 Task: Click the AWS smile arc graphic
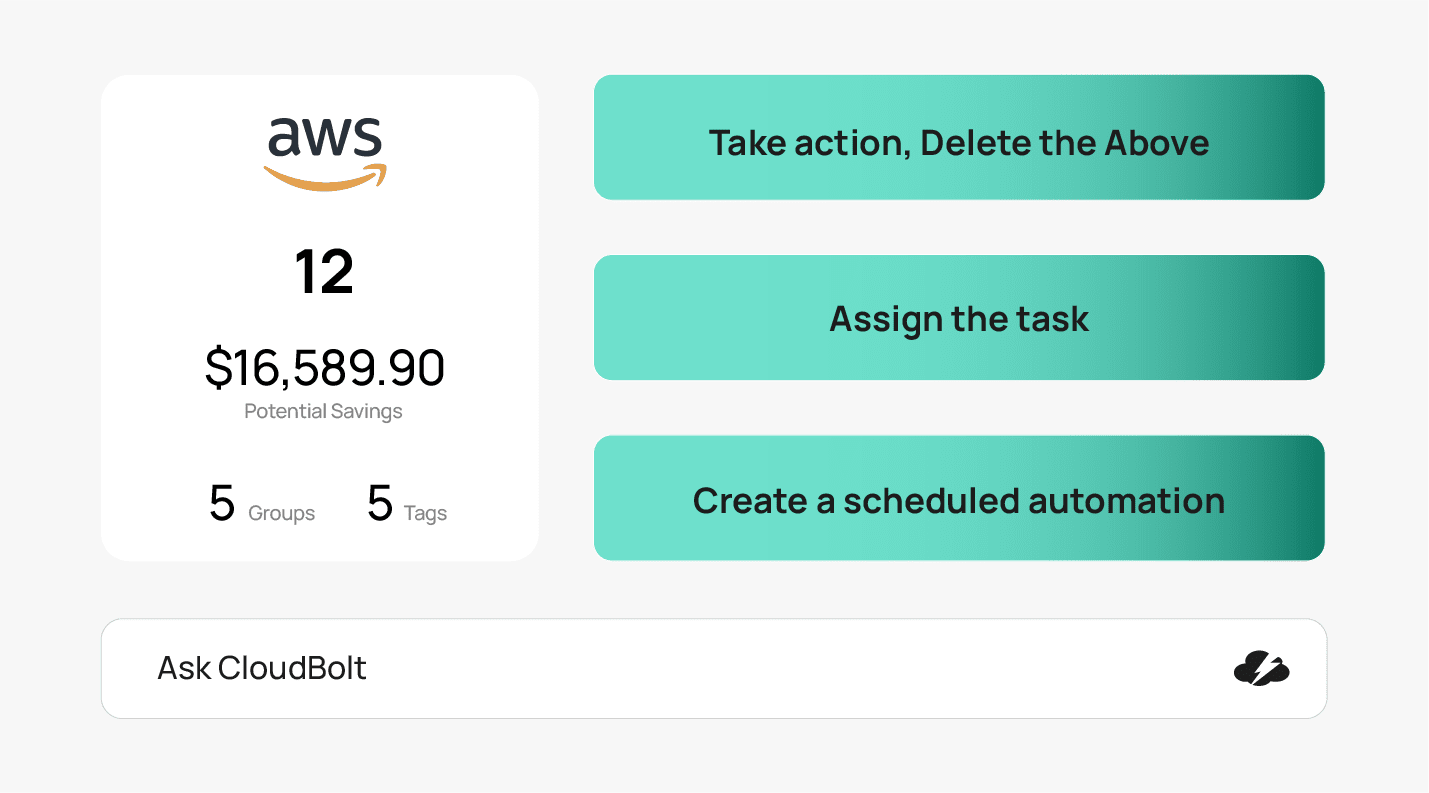322,178
